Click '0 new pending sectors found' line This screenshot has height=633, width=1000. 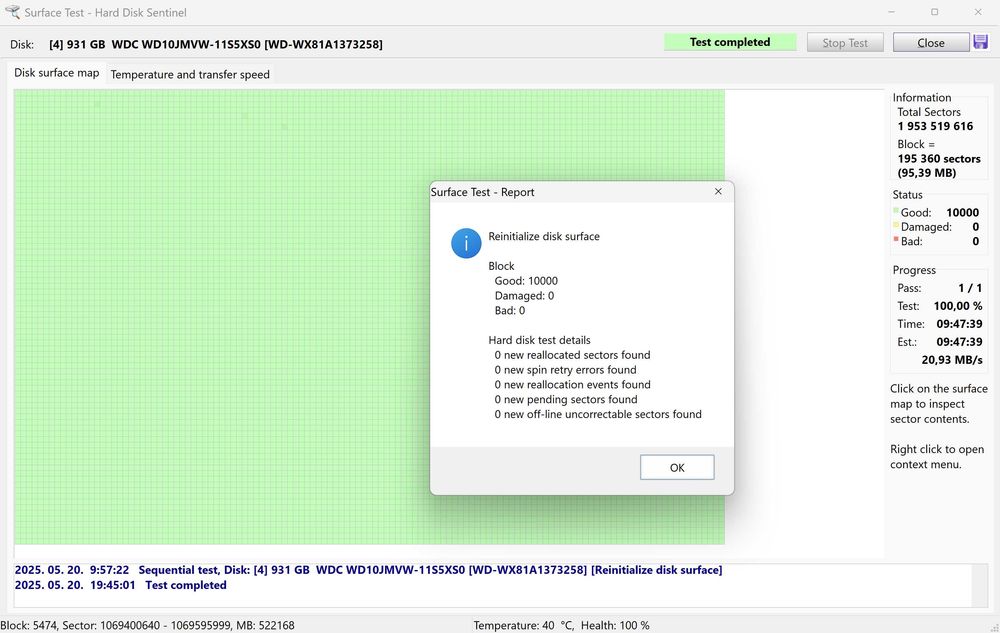(x=566, y=400)
